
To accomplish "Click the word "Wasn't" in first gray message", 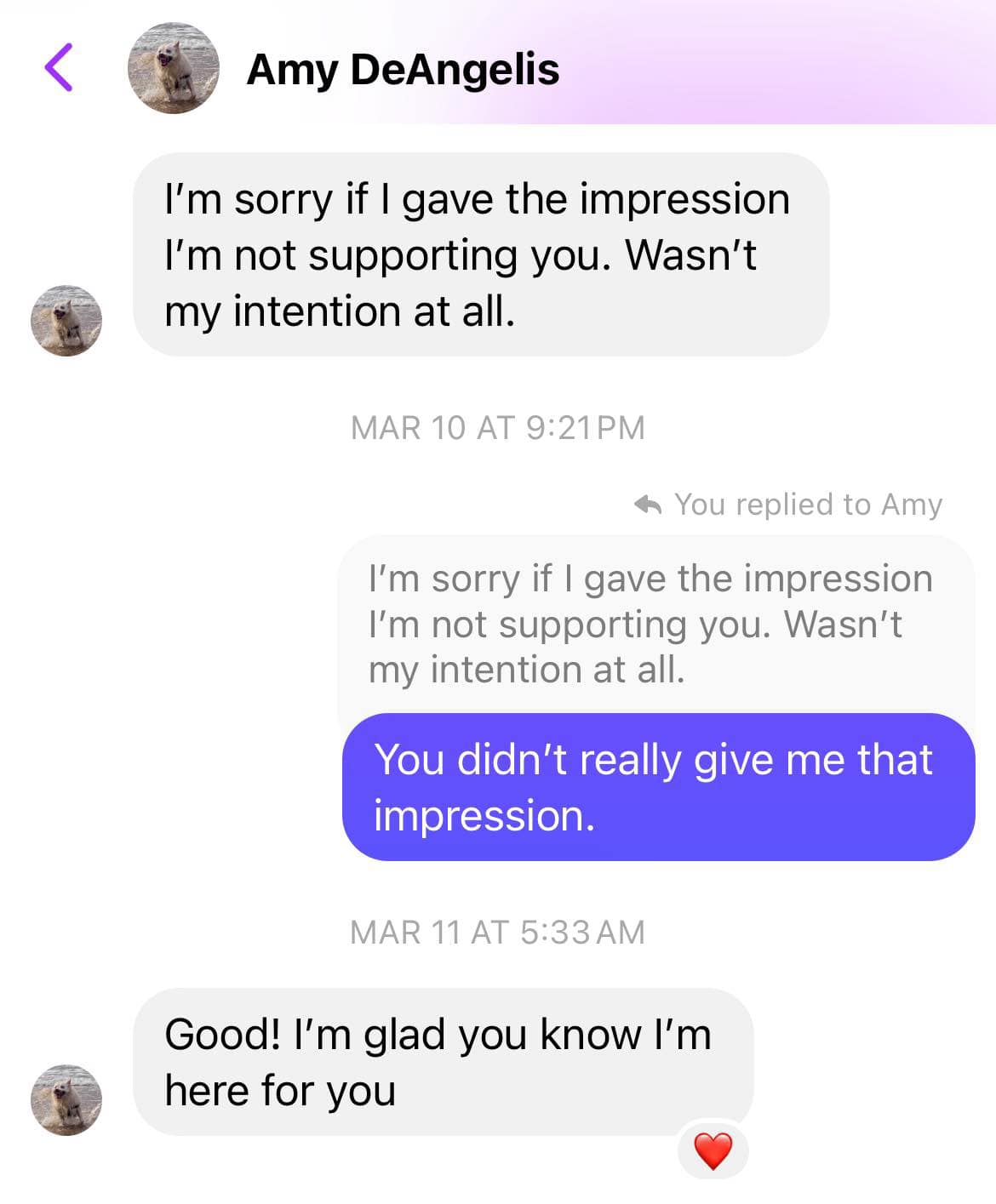I will (691, 254).
